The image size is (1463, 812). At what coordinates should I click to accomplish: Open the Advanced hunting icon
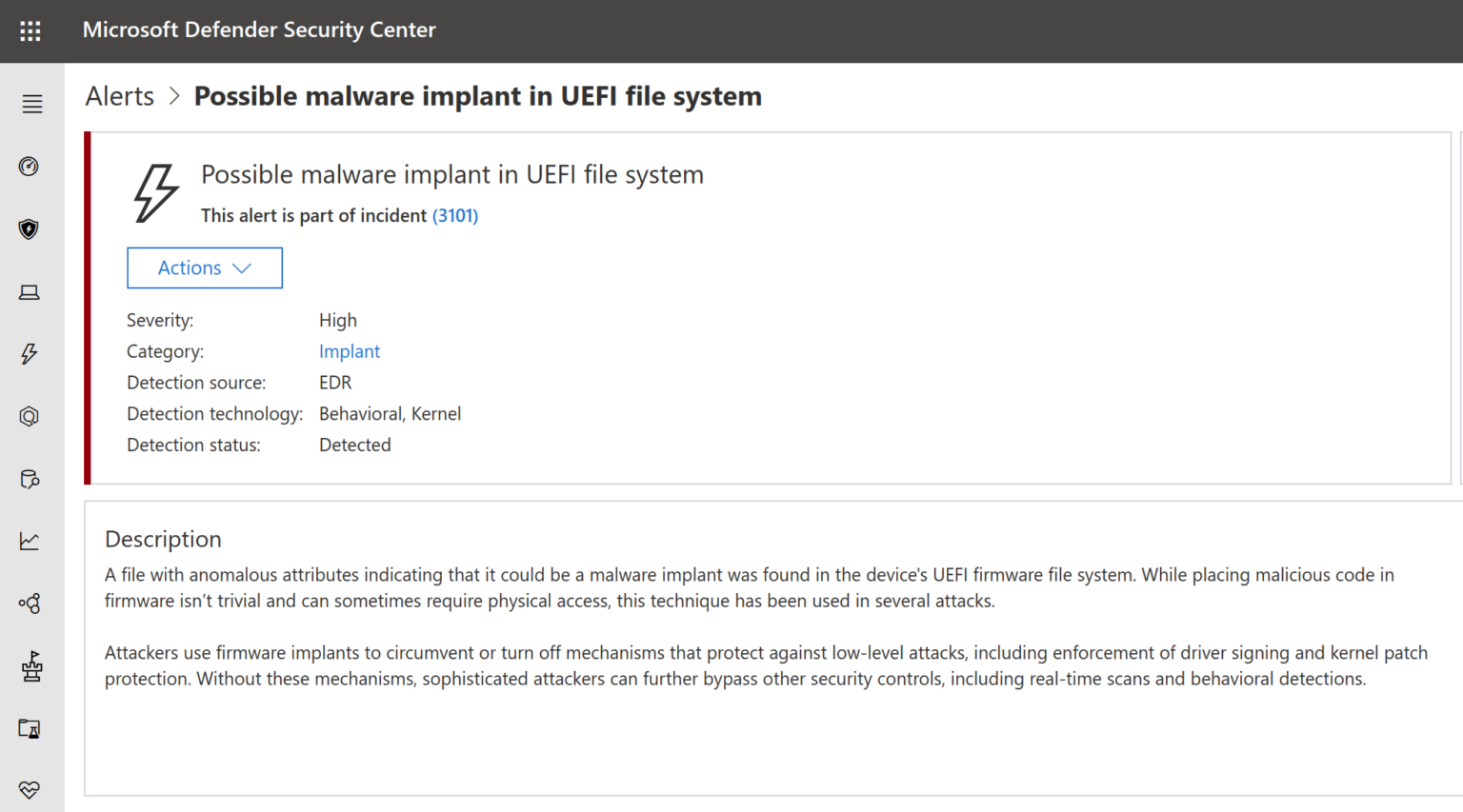coord(29,479)
